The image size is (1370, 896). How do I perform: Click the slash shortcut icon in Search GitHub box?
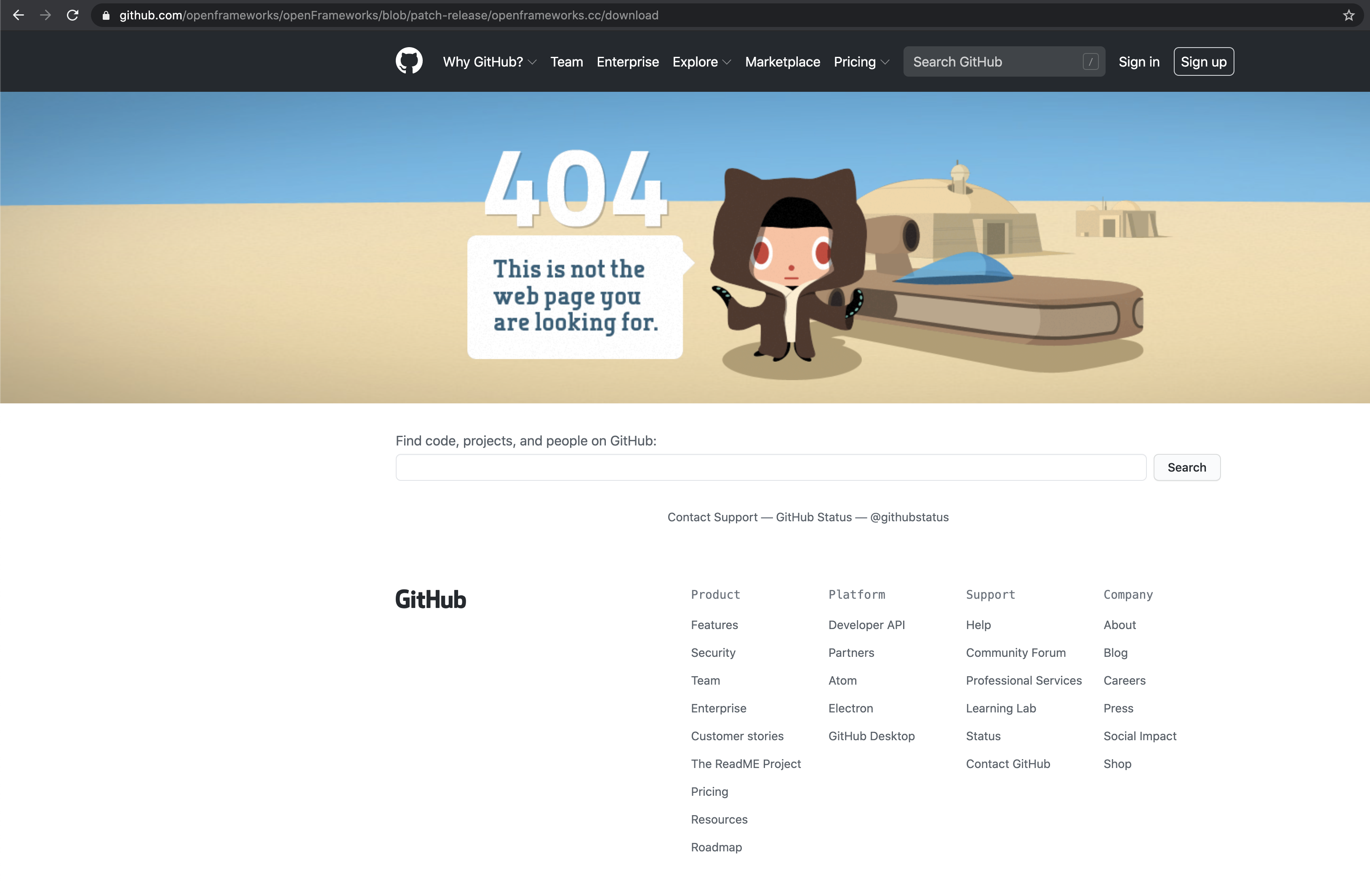pyautogui.click(x=1091, y=61)
